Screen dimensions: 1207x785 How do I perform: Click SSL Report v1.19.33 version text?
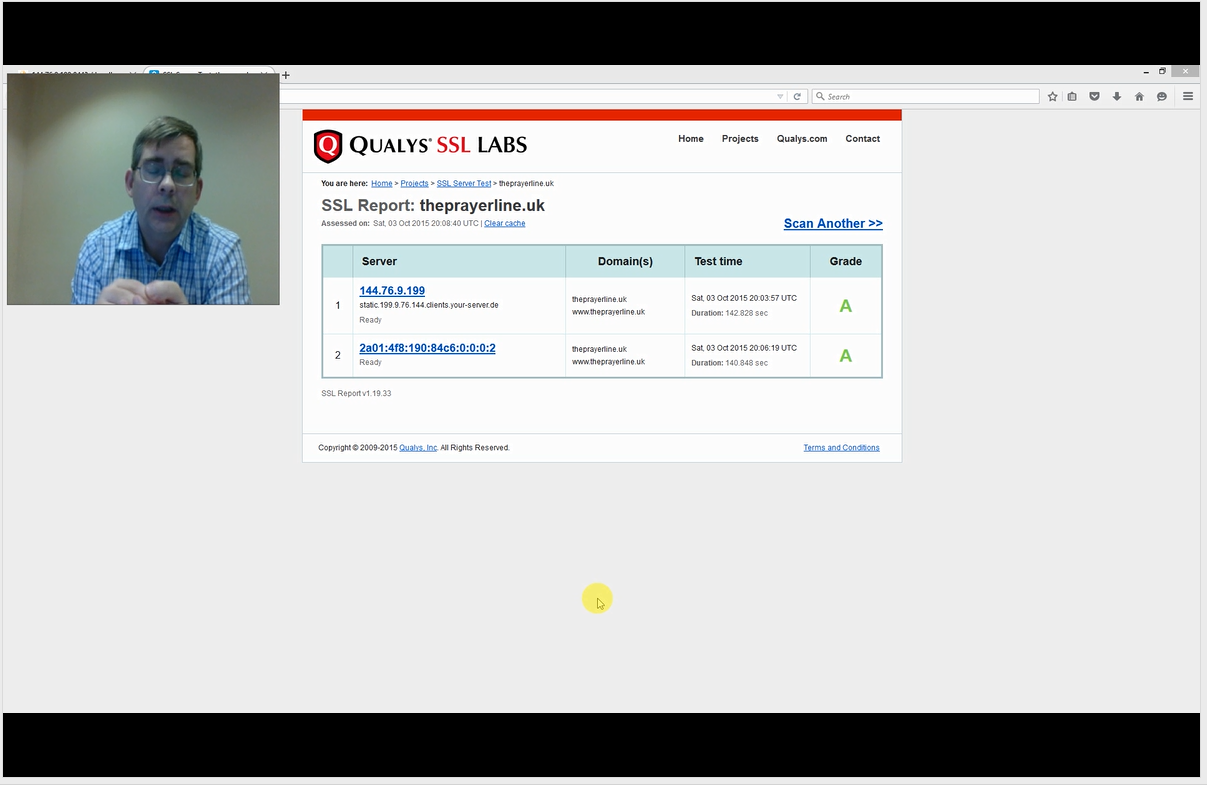click(356, 394)
